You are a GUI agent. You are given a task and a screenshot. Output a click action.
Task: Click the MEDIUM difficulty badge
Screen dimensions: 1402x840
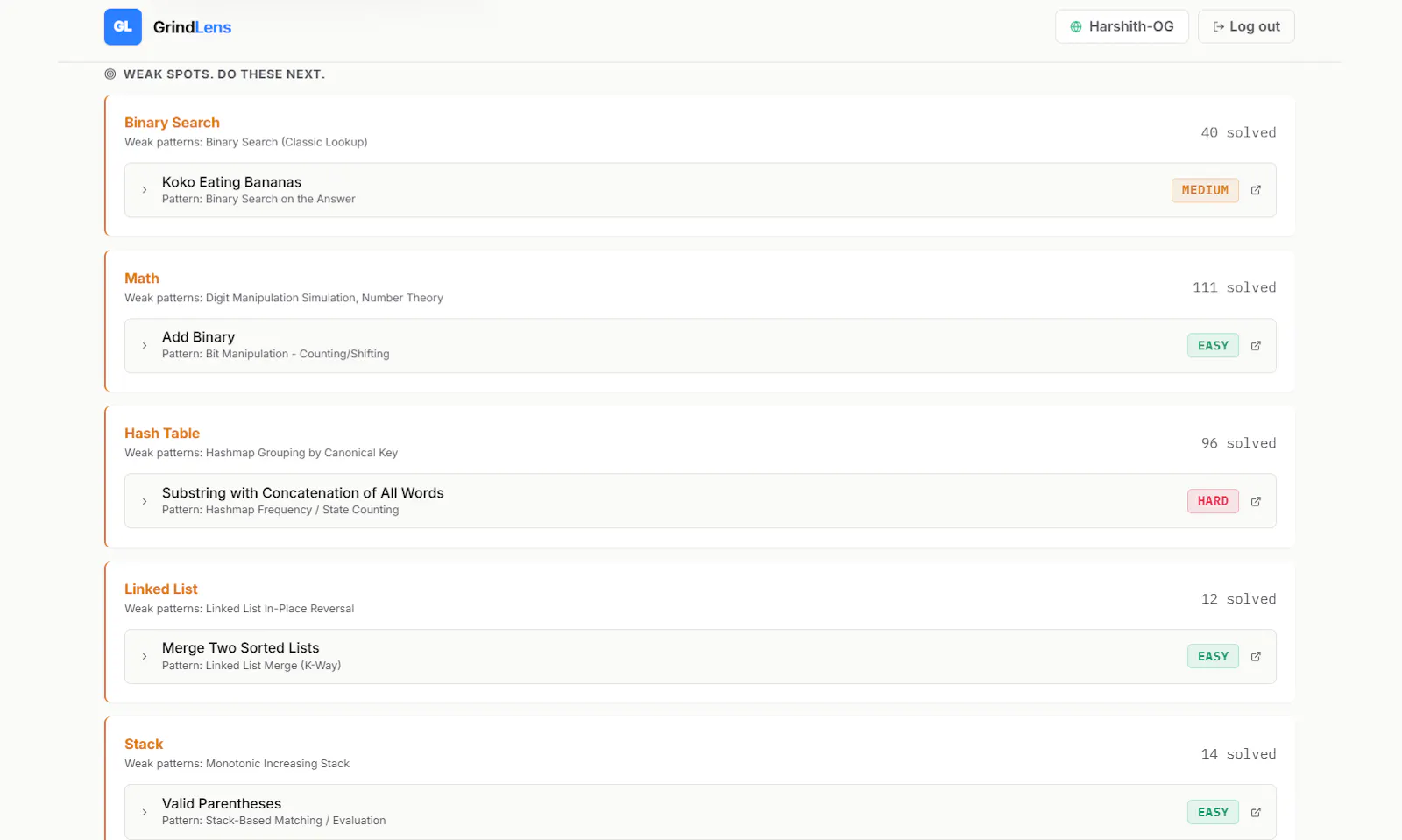click(x=1205, y=190)
